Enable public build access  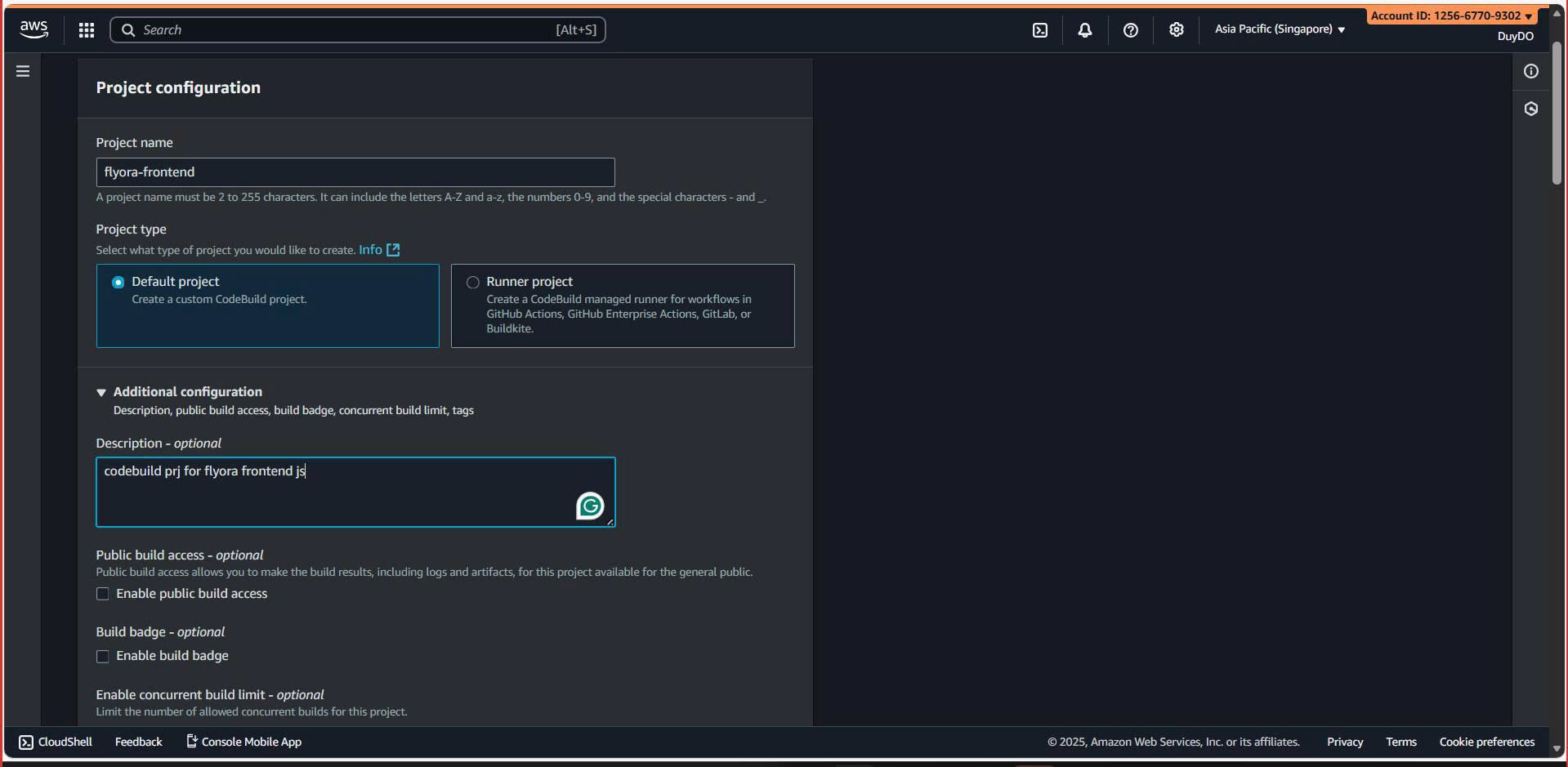coord(102,594)
